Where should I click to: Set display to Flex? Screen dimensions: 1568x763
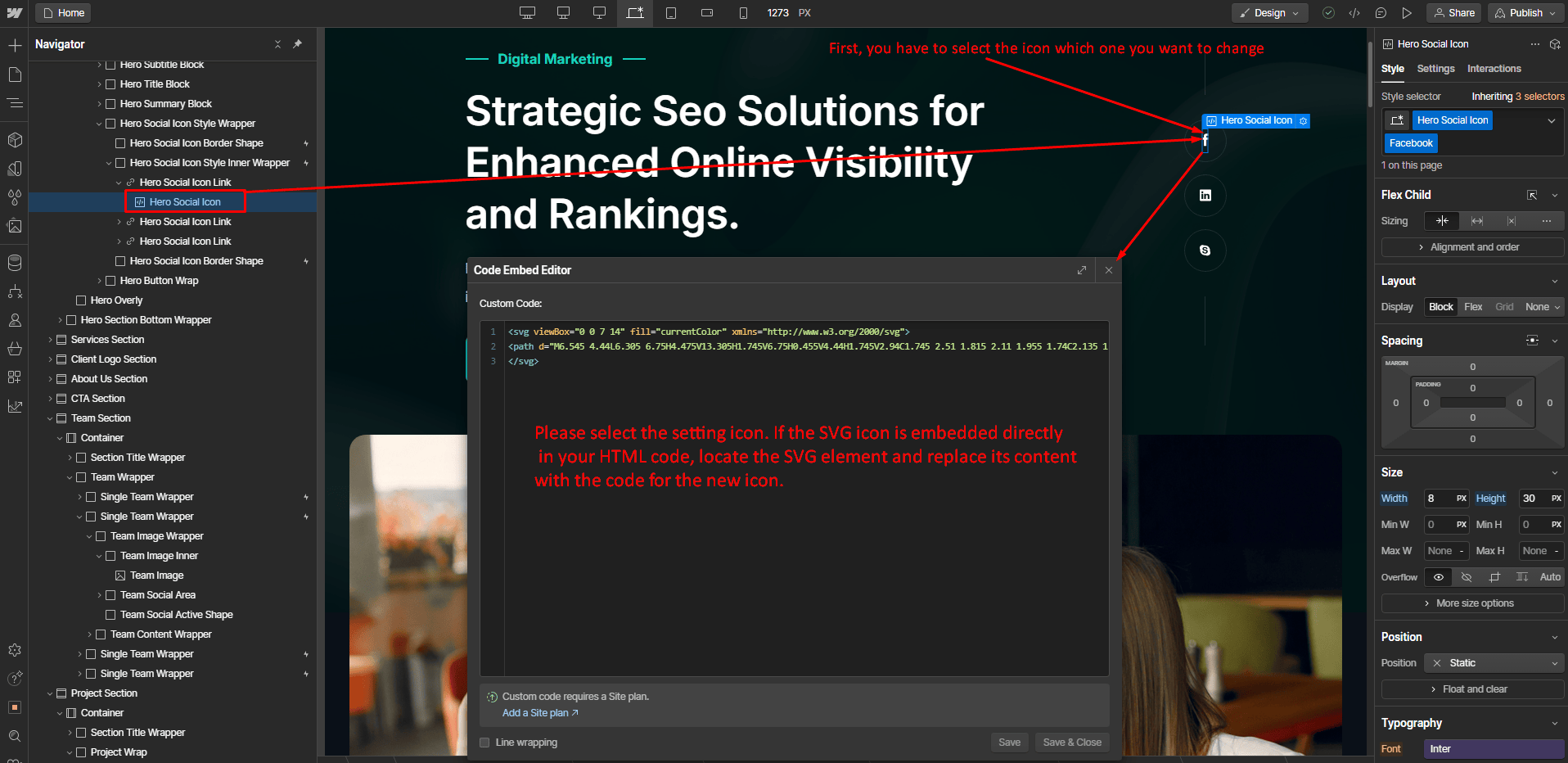pyautogui.click(x=1473, y=307)
